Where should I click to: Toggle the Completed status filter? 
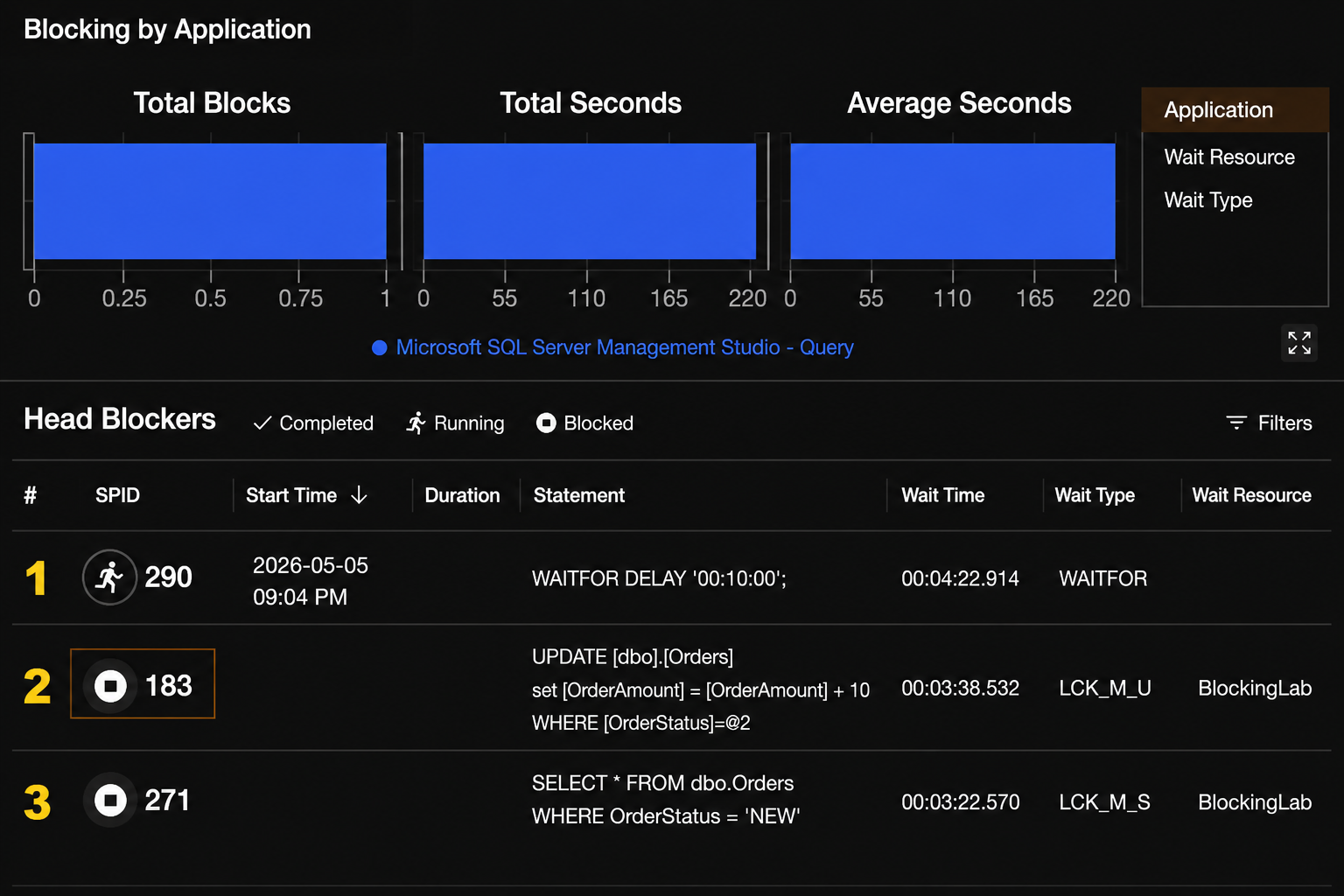tap(313, 423)
